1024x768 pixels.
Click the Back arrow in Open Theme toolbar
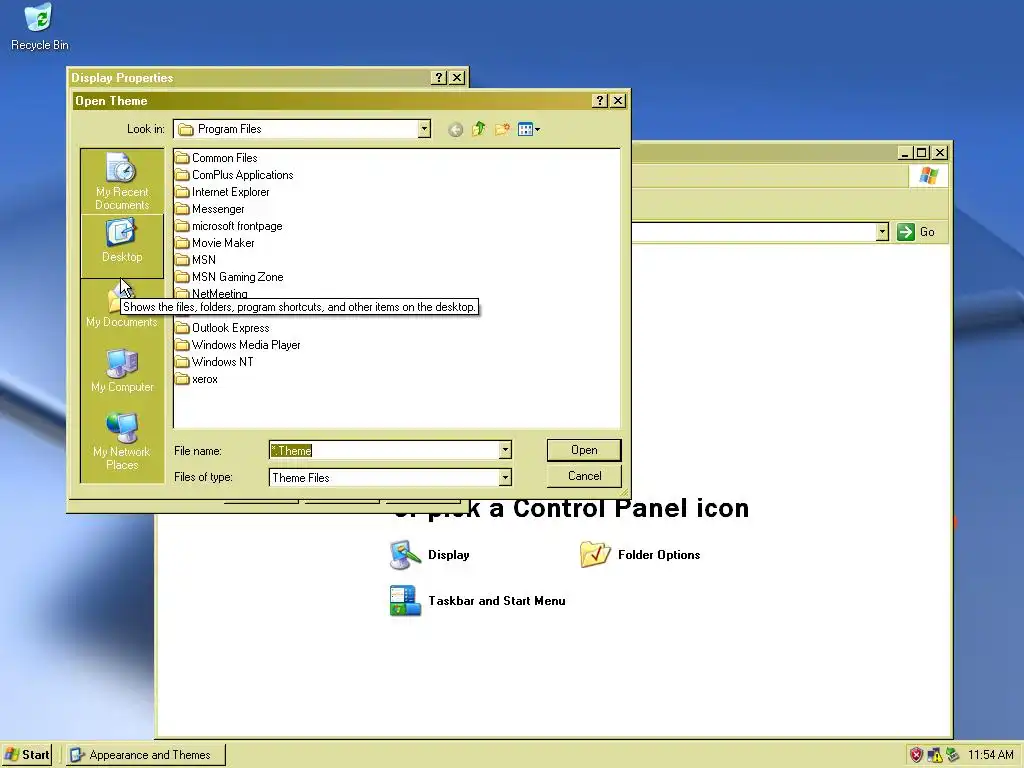point(455,129)
